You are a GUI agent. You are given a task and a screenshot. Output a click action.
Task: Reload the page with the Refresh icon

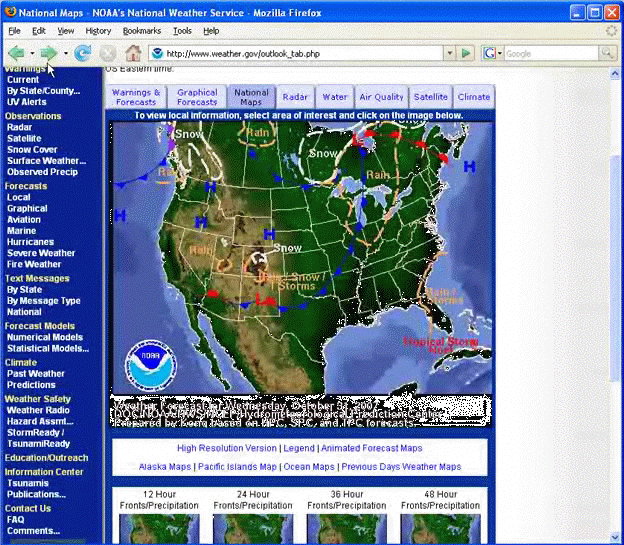(x=83, y=53)
